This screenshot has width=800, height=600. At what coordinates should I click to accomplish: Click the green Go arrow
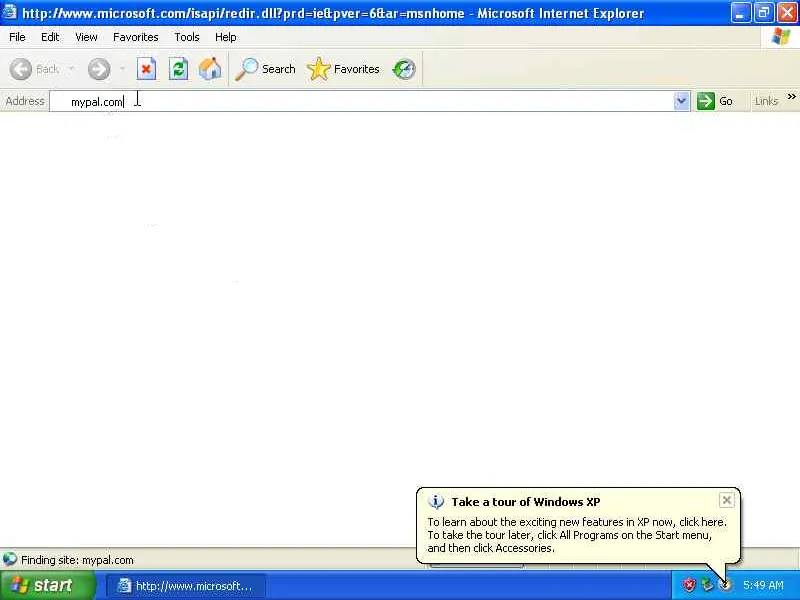coord(706,101)
